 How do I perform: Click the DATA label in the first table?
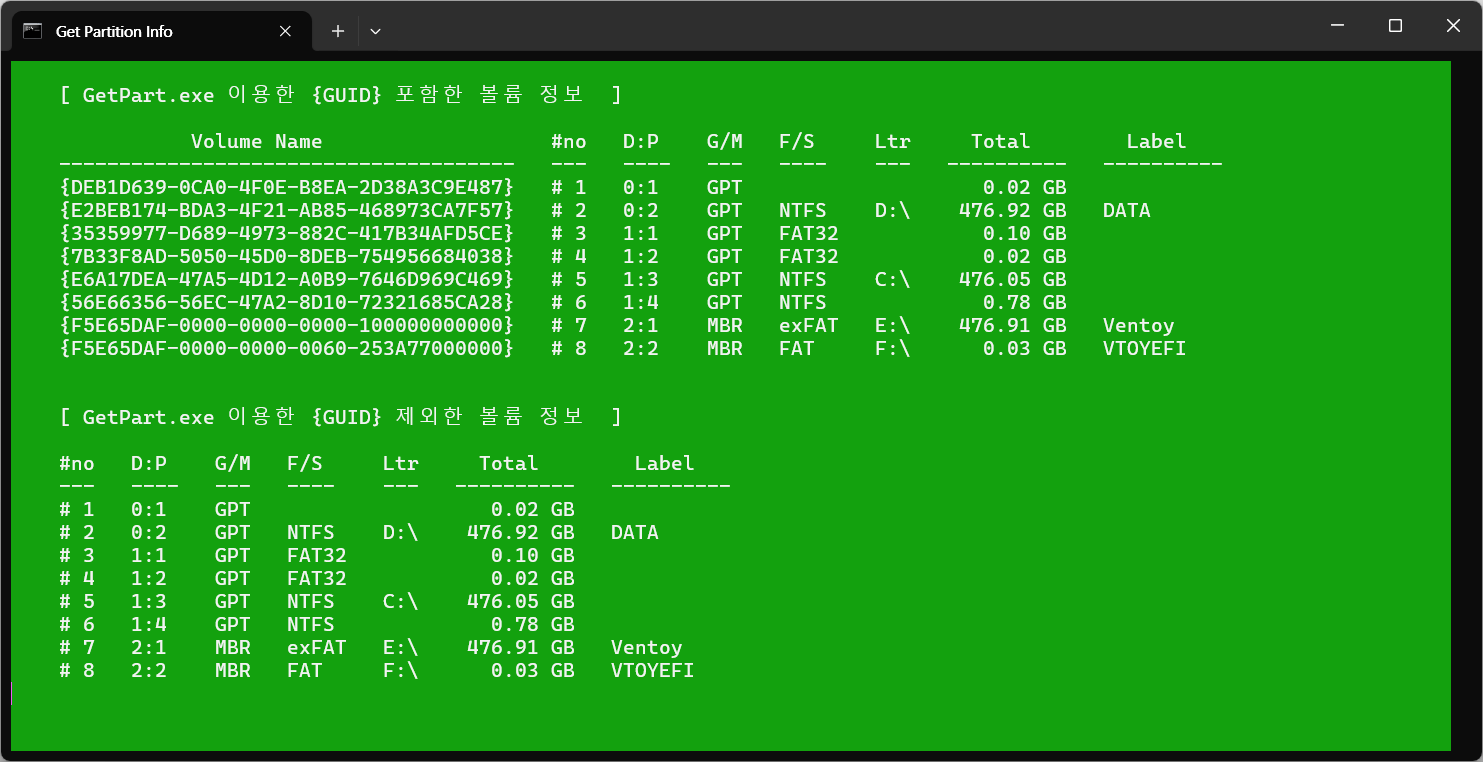tap(1127, 210)
